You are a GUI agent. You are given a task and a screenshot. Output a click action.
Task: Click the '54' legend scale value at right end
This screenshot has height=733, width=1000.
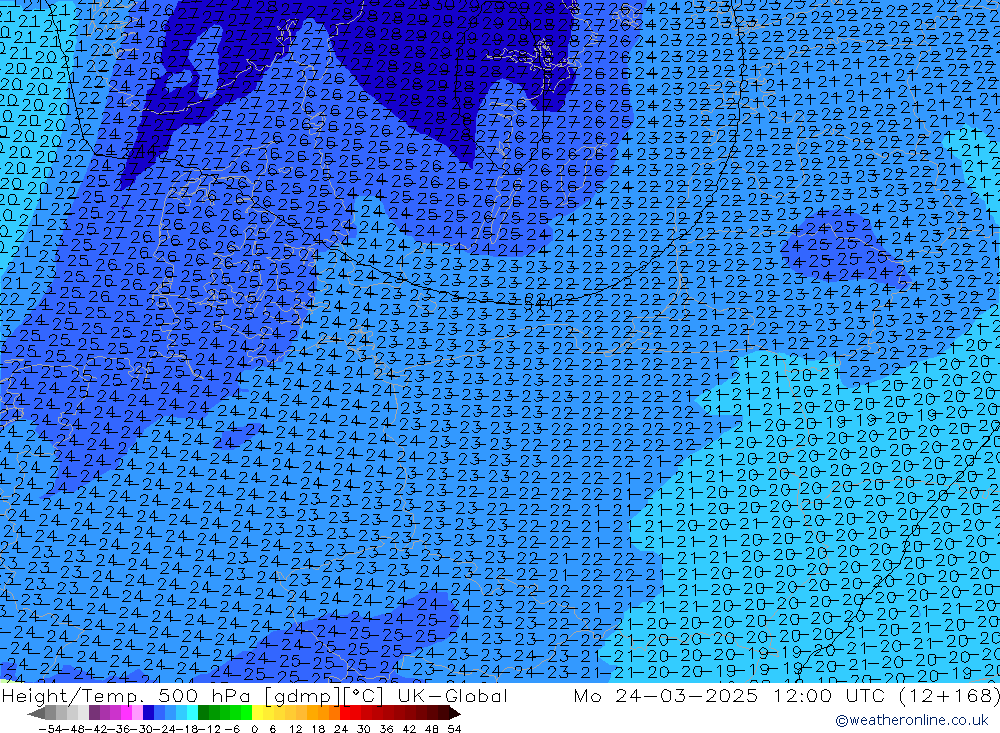point(454,729)
